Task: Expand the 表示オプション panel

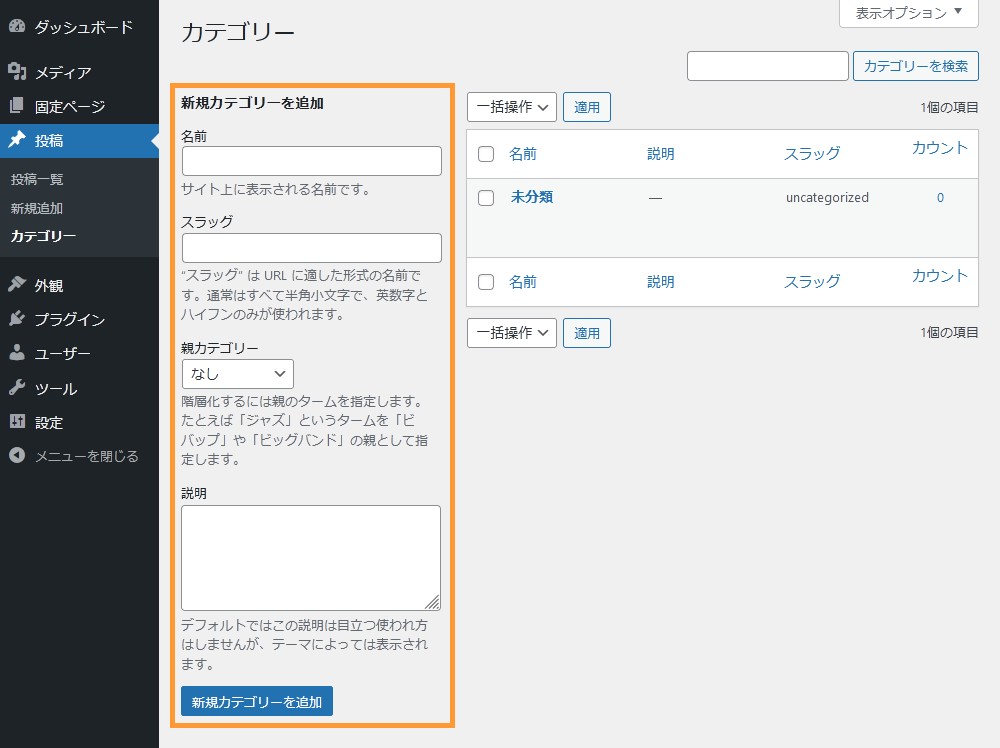Action: click(x=907, y=14)
